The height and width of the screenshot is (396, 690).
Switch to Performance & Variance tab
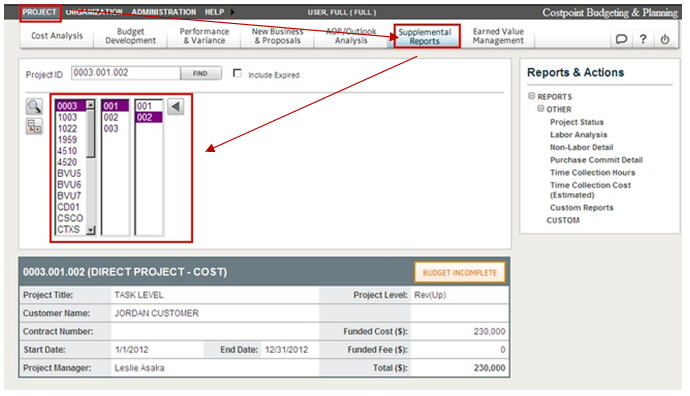(x=204, y=36)
